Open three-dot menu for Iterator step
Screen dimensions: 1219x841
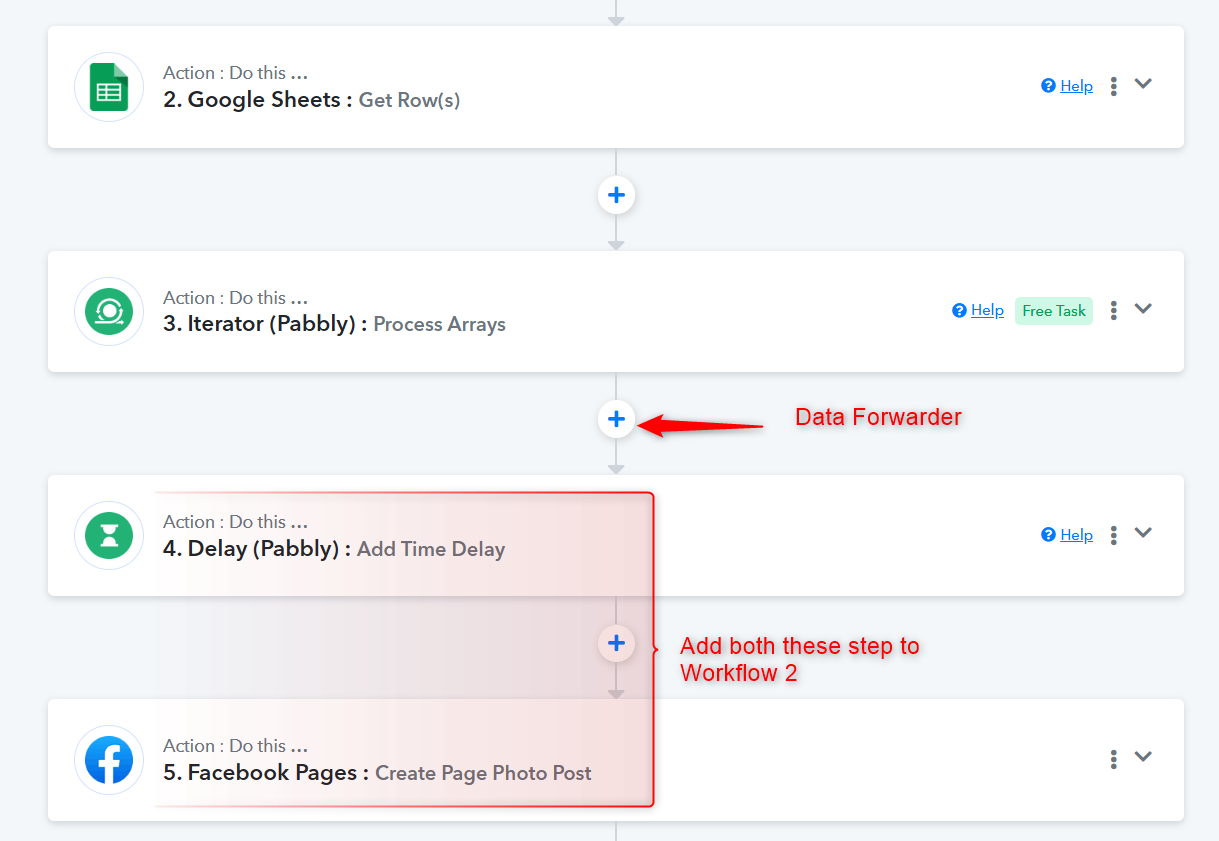click(1113, 310)
